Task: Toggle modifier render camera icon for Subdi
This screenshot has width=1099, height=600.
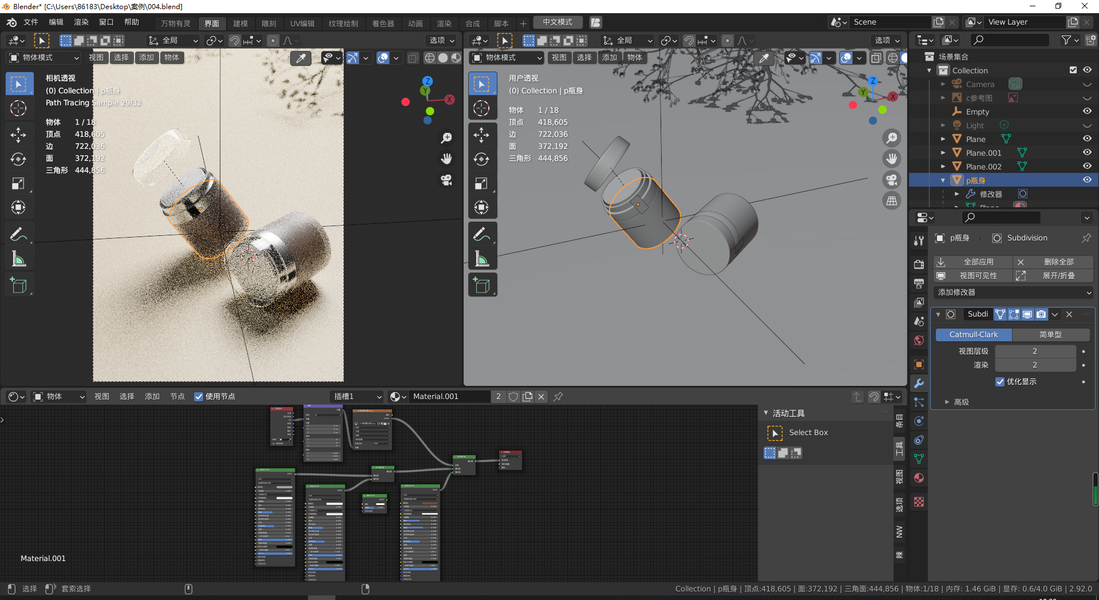Action: pyautogui.click(x=1042, y=315)
